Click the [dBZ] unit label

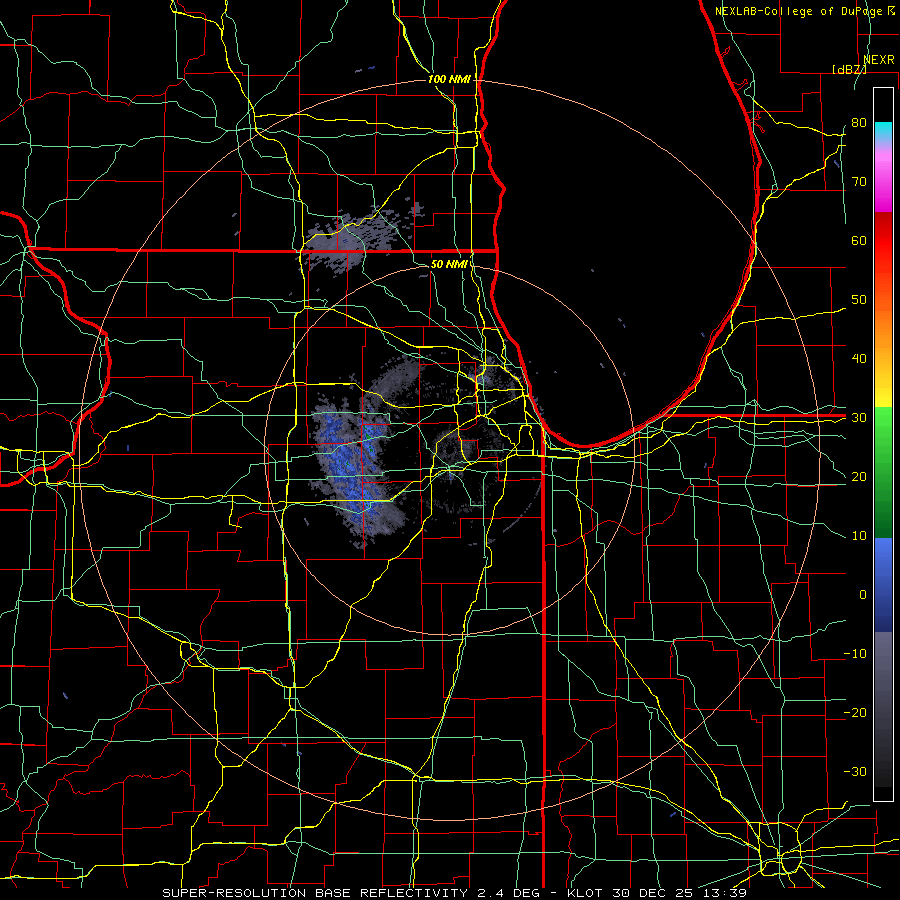[x=849, y=69]
